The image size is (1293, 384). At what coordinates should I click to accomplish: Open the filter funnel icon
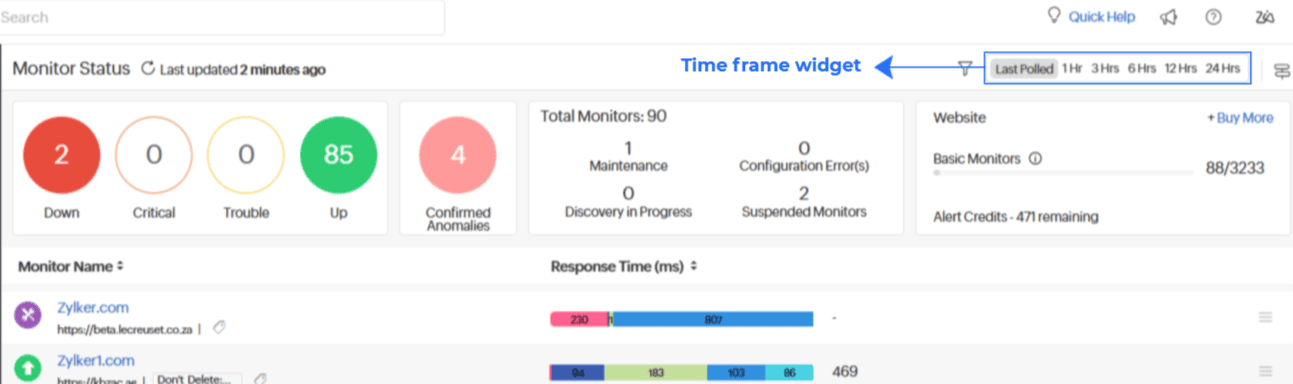click(x=964, y=68)
